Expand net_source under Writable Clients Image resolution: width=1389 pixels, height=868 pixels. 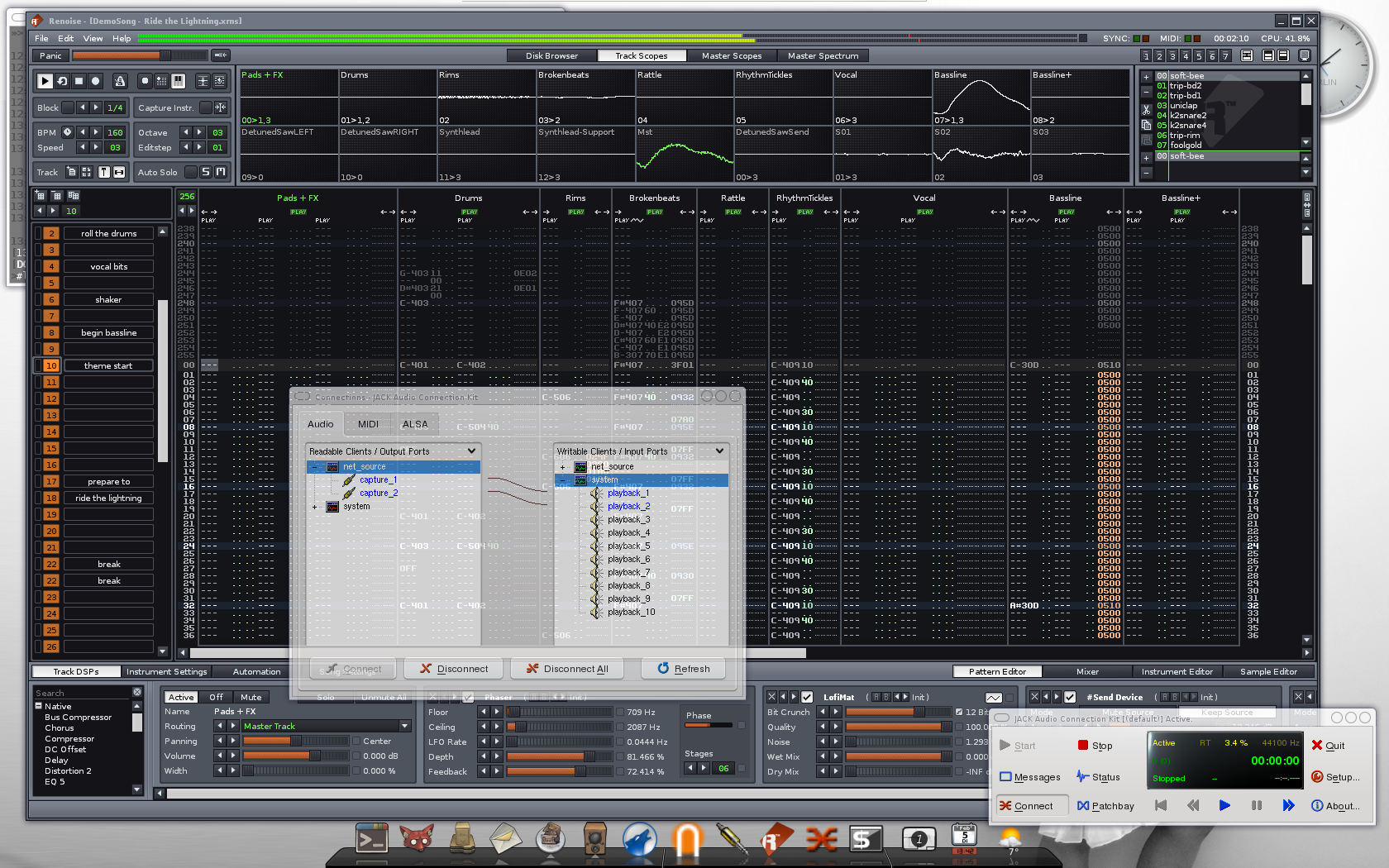(563, 467)
